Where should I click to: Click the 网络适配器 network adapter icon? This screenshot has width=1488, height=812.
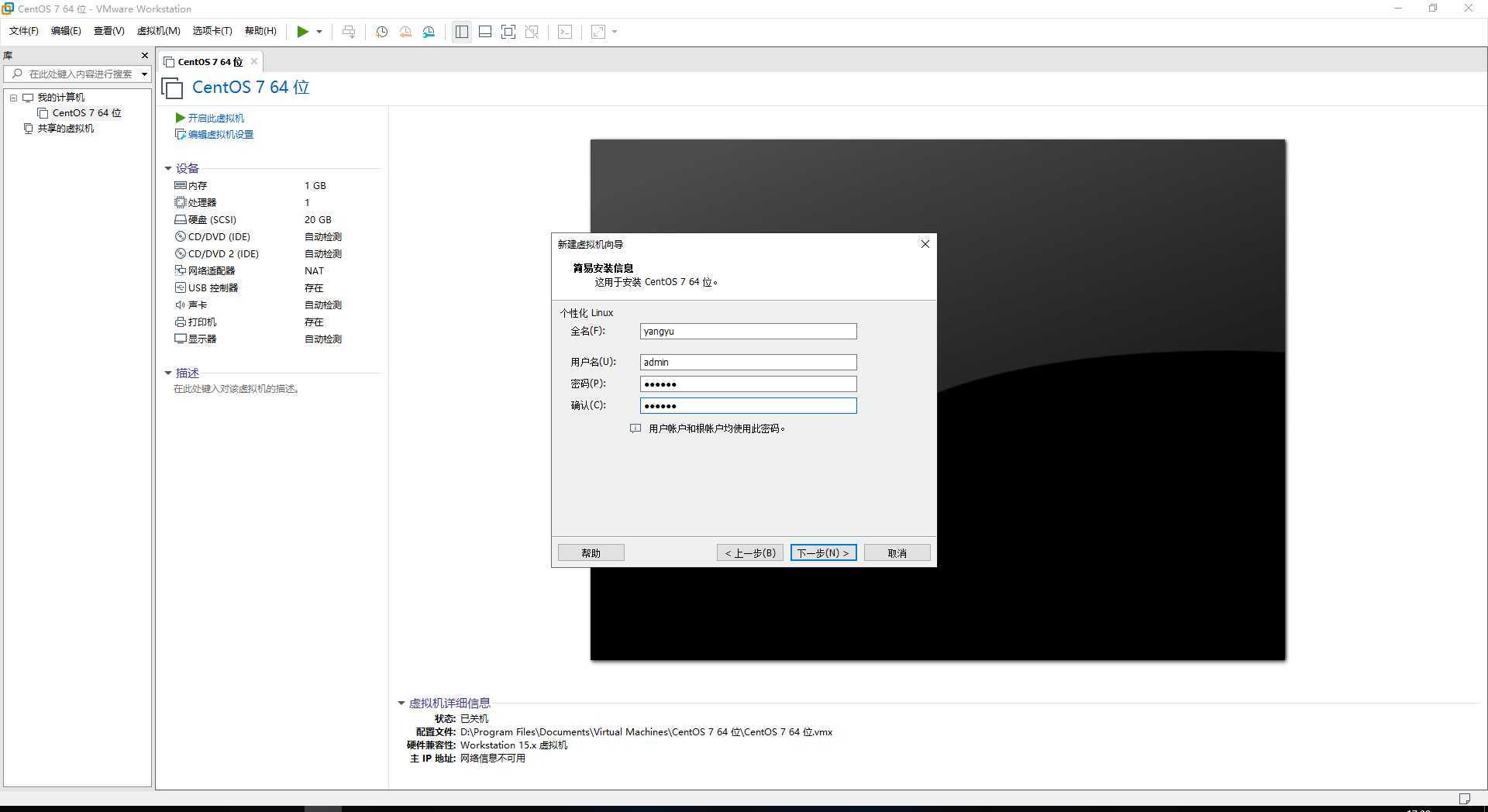coord(180,271)
